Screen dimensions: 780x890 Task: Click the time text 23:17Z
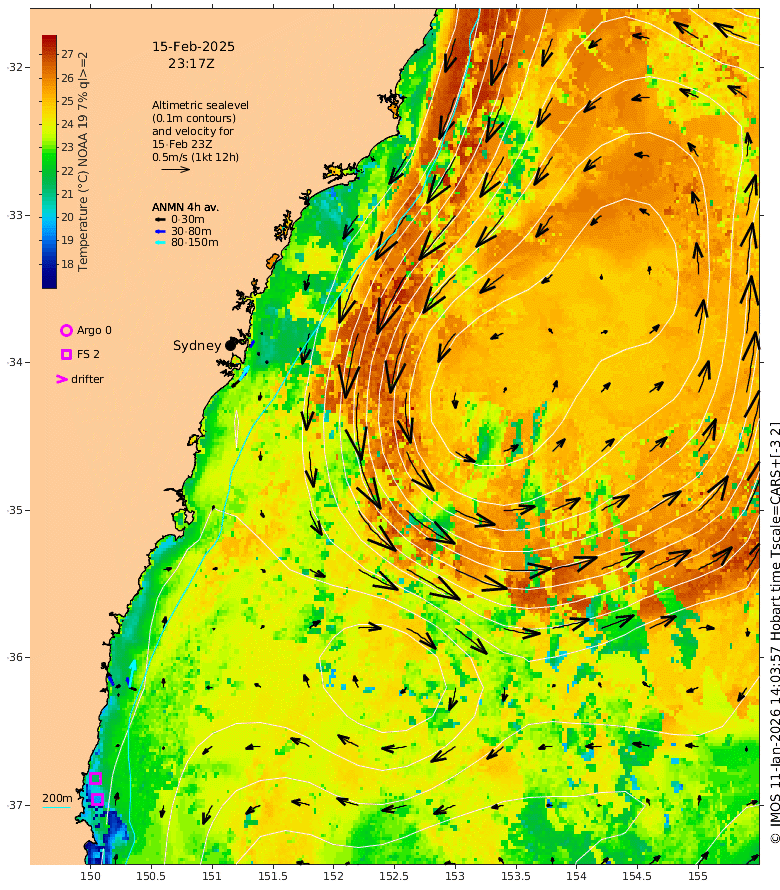[x=191, y=64]
